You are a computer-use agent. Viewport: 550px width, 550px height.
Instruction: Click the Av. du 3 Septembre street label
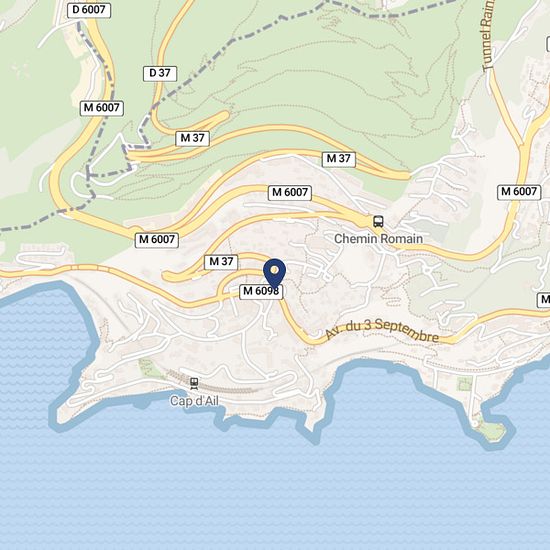click(x=382, y=330)
